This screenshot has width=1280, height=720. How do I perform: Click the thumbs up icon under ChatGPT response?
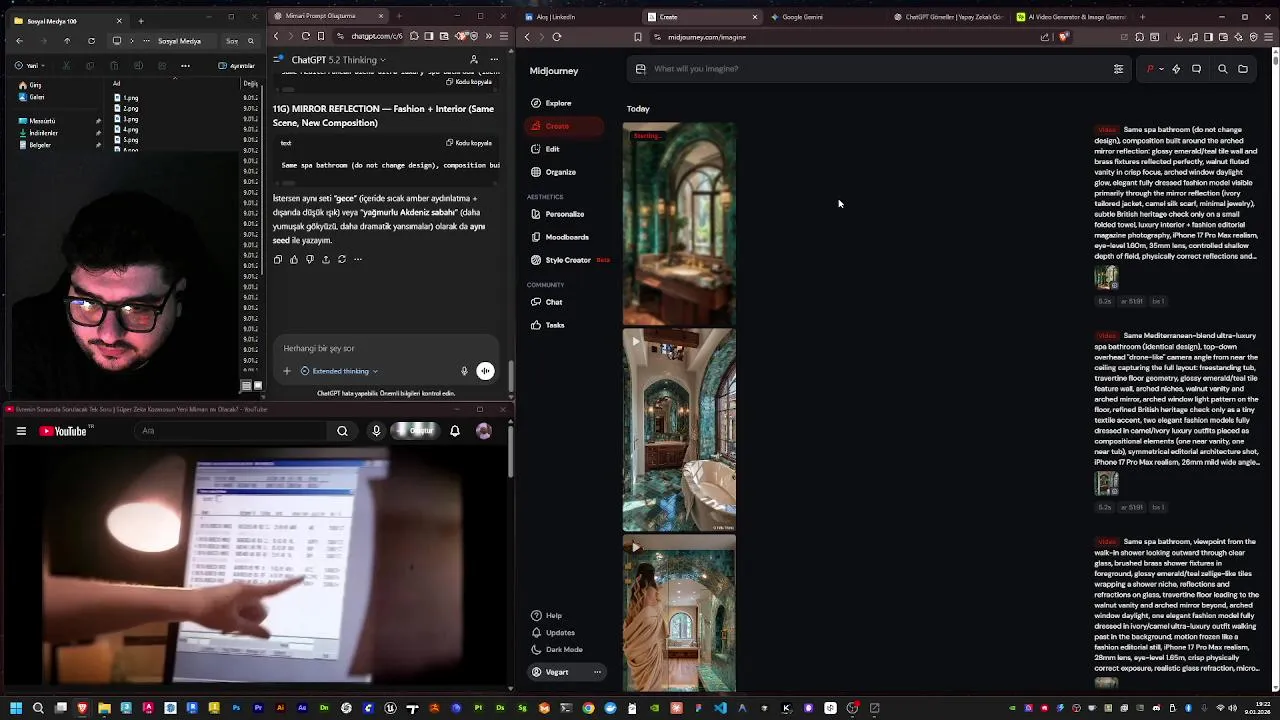point(294,259)
